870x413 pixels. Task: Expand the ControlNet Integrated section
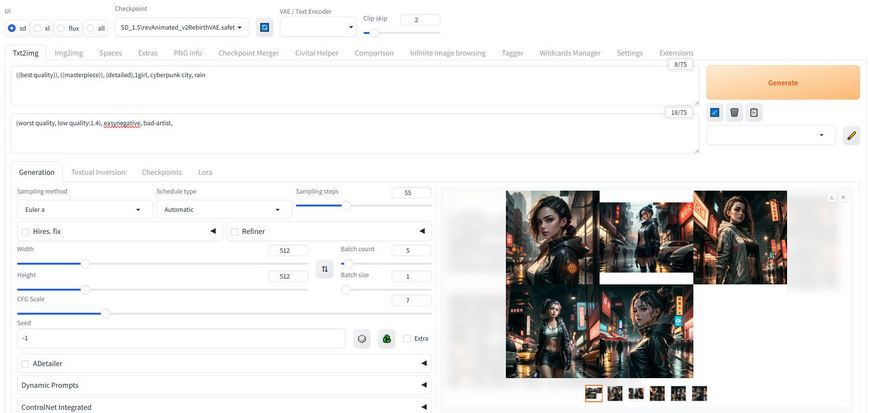tap(224, 406)
